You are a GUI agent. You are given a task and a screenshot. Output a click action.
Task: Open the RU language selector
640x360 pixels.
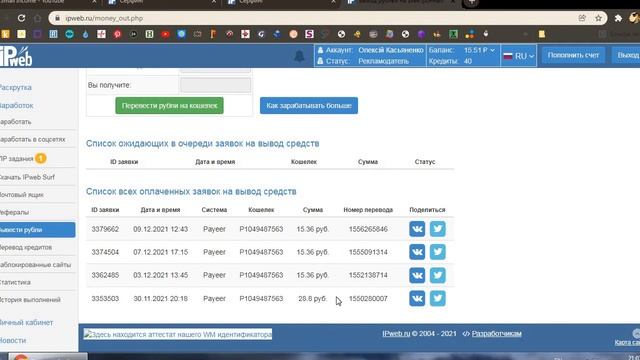(518, 56)
